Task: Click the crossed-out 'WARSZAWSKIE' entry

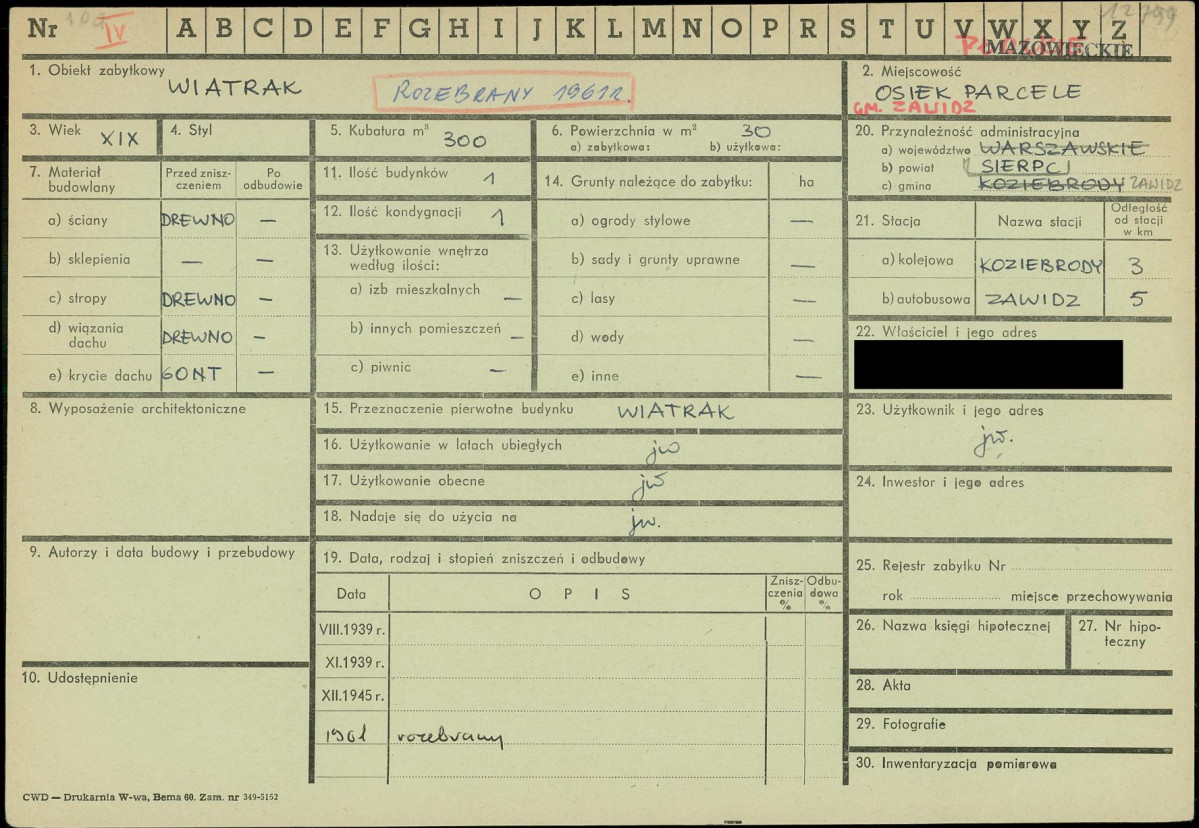Action: [1063, 148]
